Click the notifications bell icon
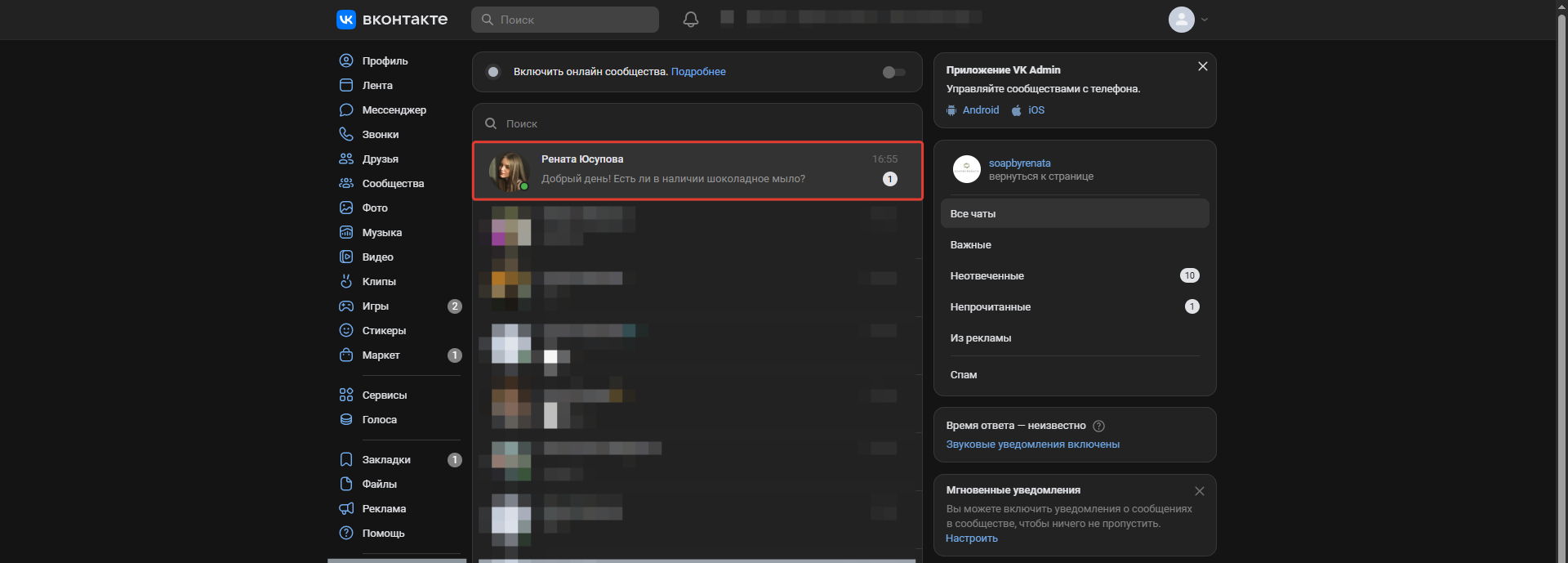Image resolution: width=1568 pixels, height=563 pixels. tap(690, 20)
